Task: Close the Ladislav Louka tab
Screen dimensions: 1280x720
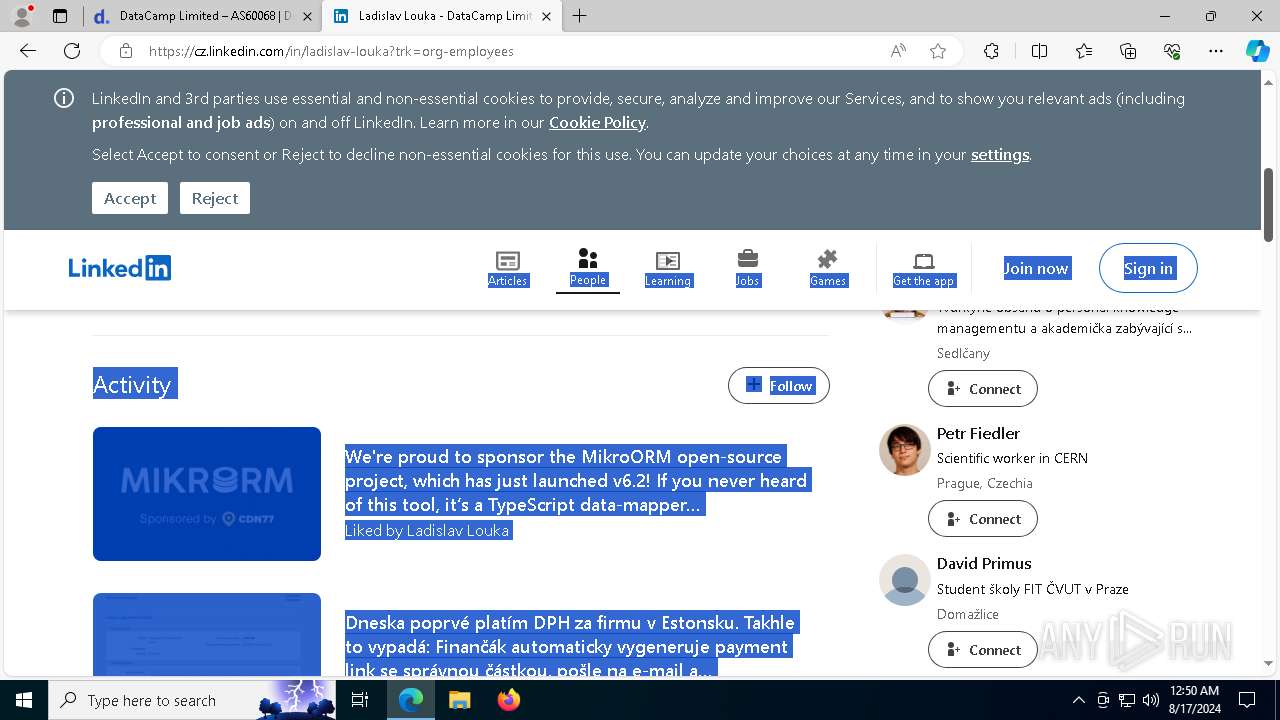Action: click(x=547, y=16)
